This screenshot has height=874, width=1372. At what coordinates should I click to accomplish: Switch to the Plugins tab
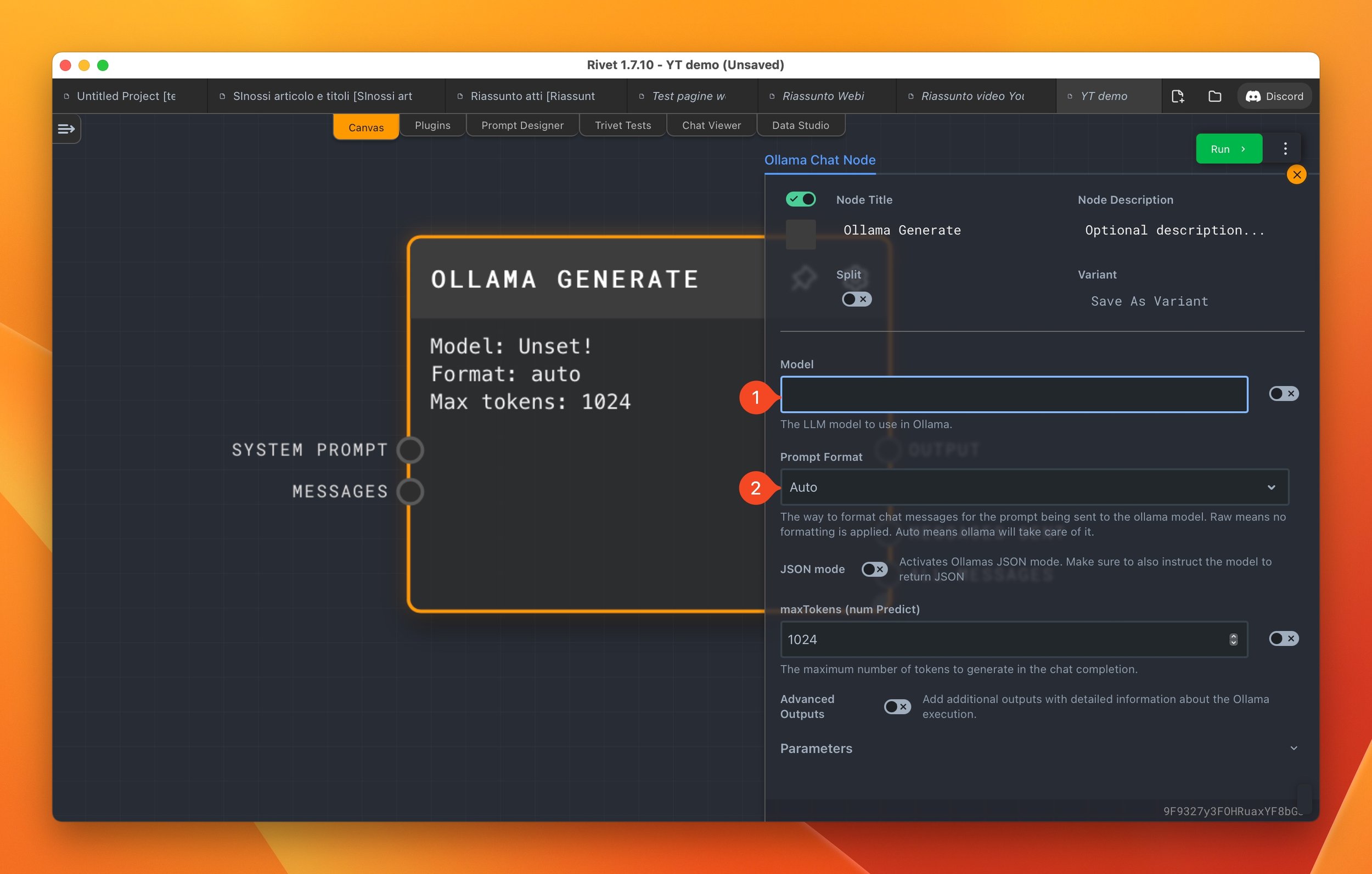point(432,125)
